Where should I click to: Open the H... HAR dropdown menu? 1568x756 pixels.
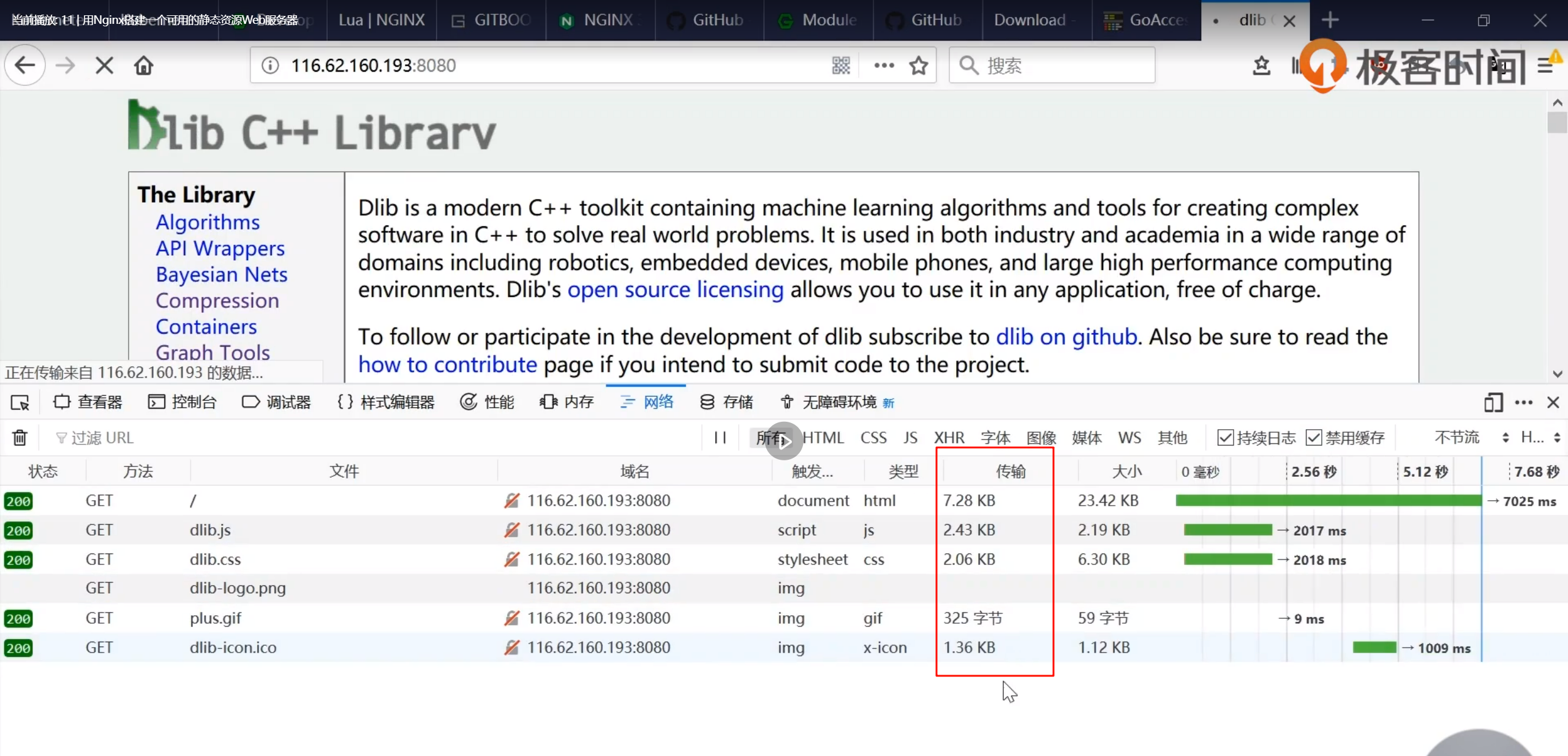pyautogui.click(x=1540, y=438)
